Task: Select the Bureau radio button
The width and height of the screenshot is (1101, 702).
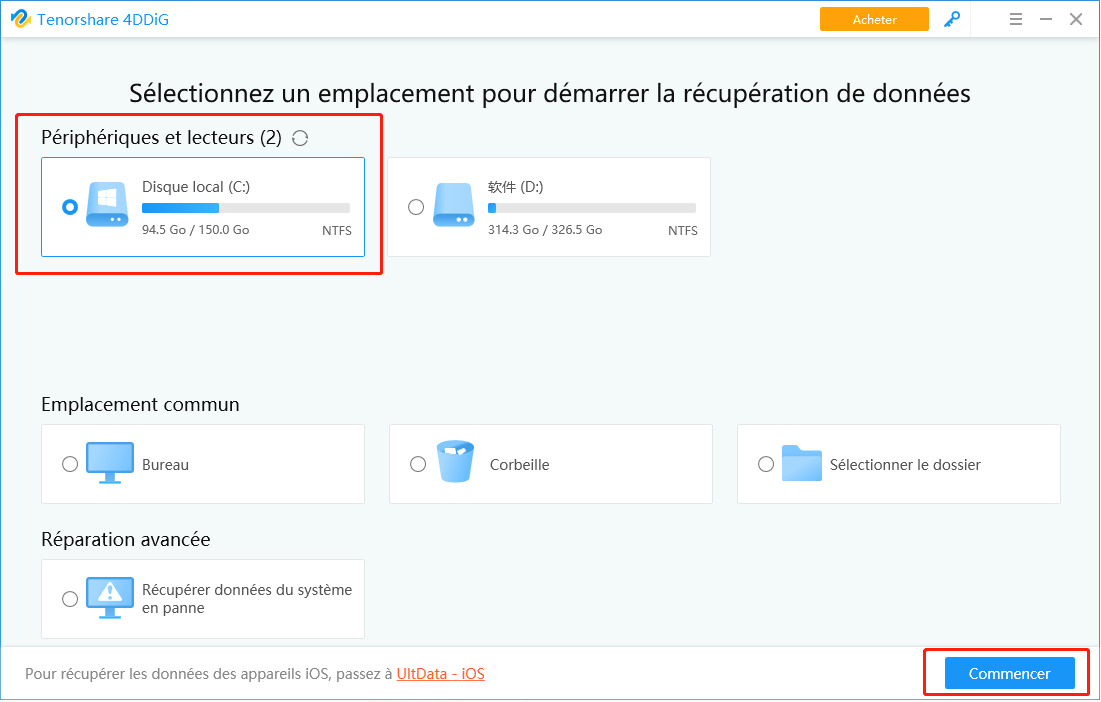Action: click(70, 464)
